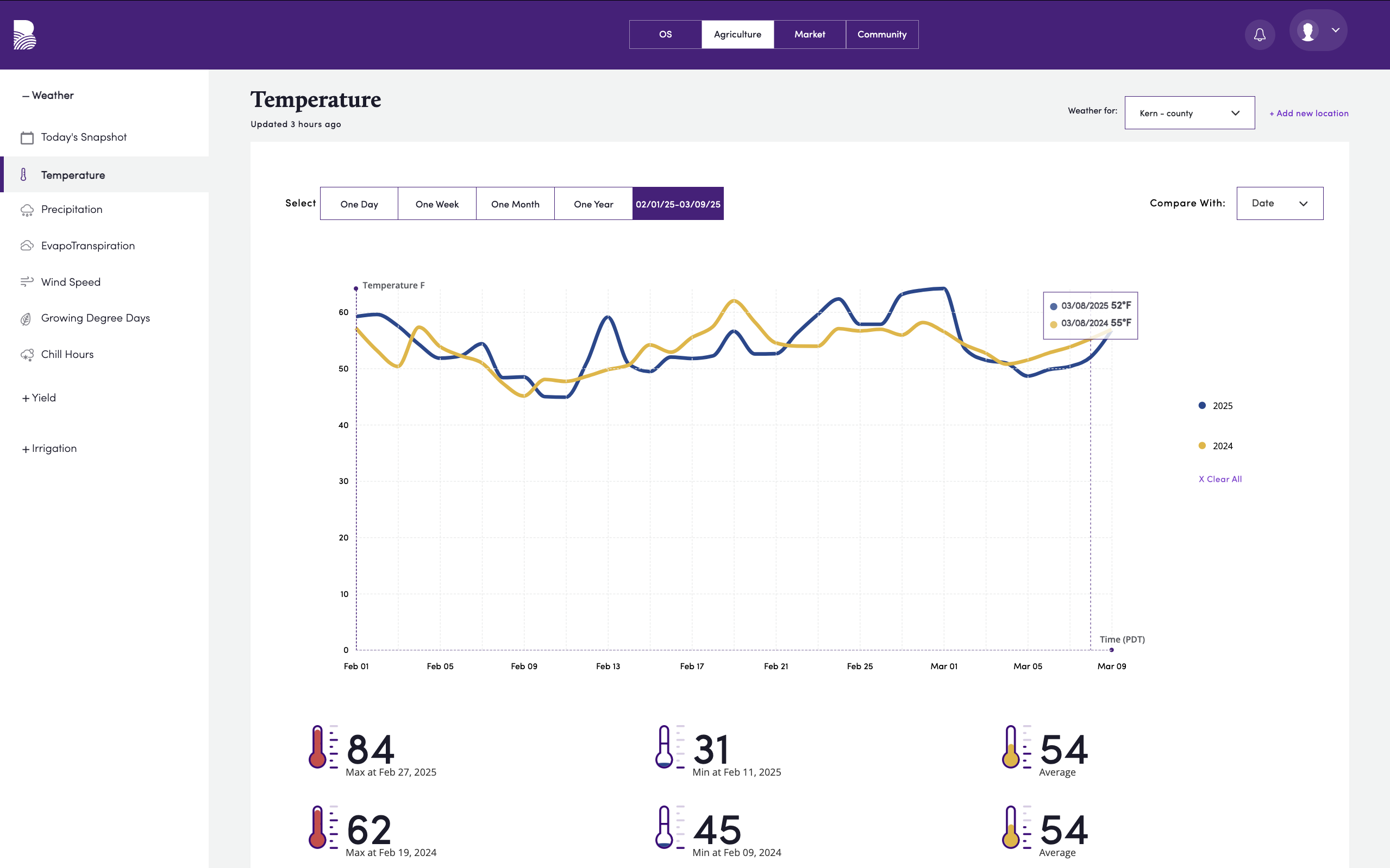
Task: Click Min at Feb 09, 2024 text
Action: [x=737, y=852]
